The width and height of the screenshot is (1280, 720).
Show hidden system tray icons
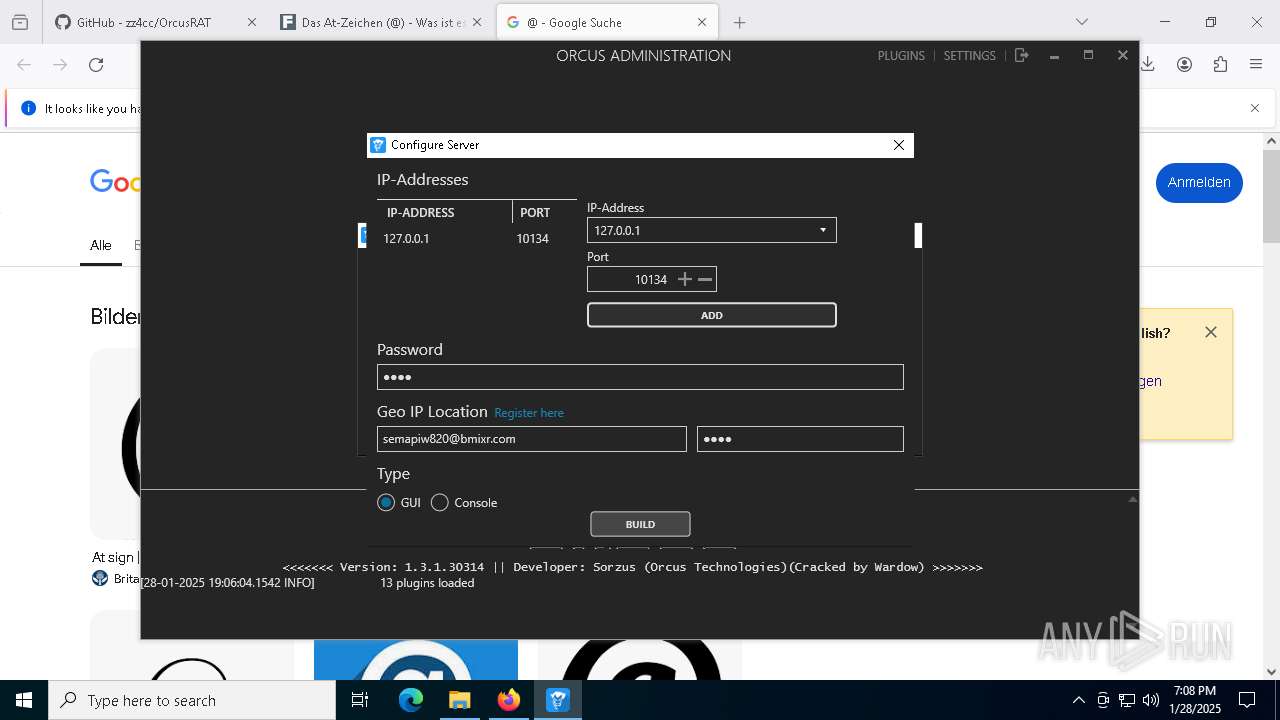coord(1078,700)
